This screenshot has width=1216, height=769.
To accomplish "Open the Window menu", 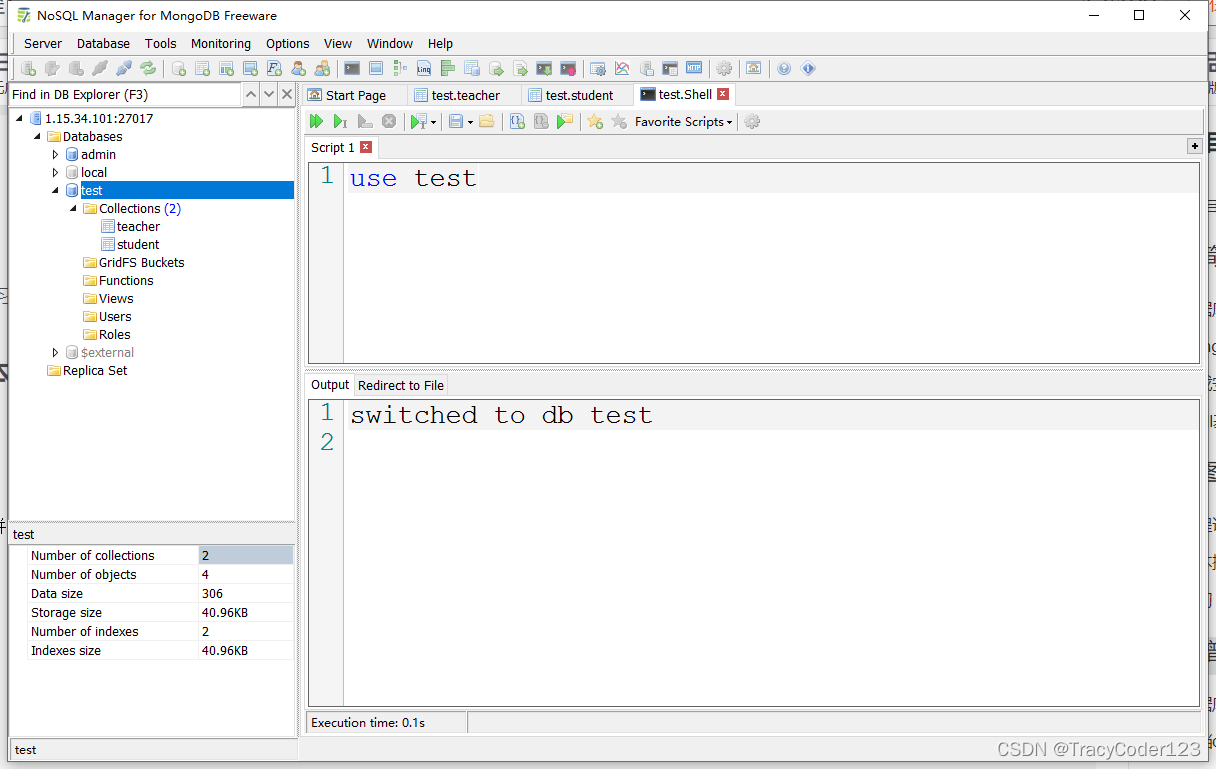I will pos(390,43).
